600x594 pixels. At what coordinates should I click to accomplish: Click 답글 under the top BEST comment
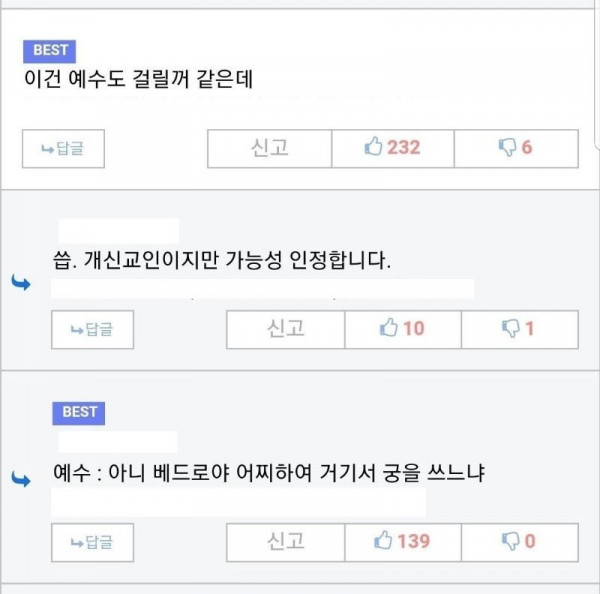pos(63,148)
